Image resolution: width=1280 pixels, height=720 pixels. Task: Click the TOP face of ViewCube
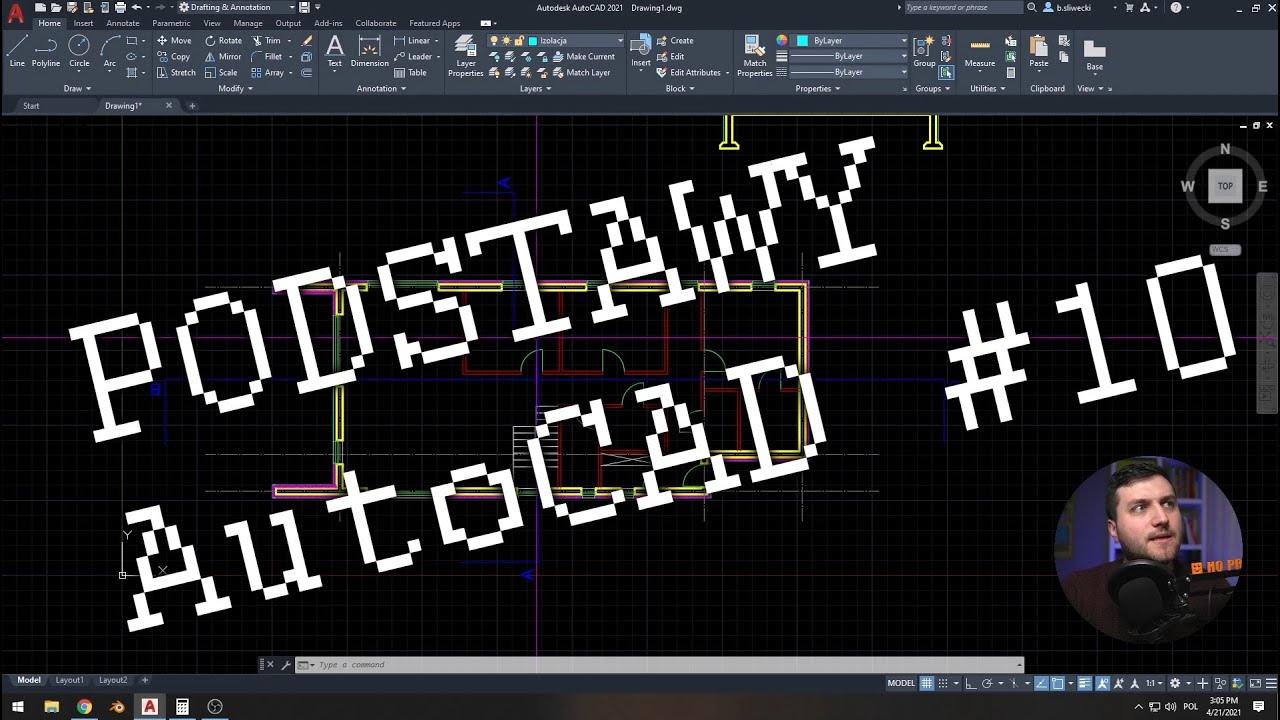coord(1225,186)
